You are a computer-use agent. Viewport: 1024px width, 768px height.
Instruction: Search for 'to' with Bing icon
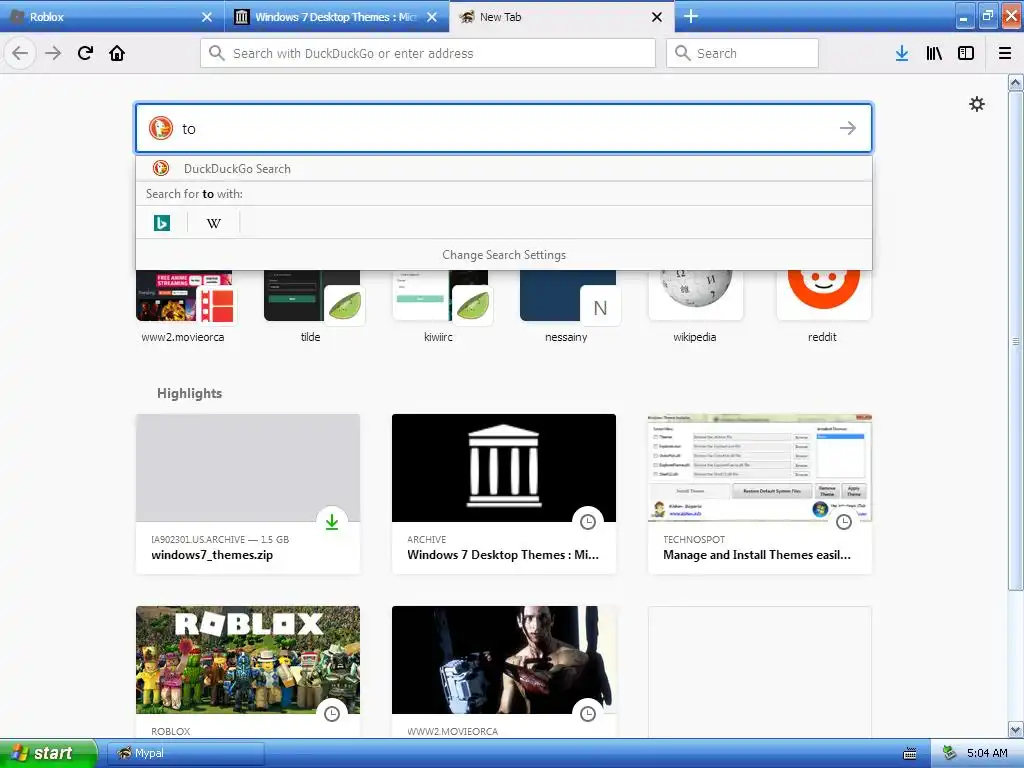[162, 223]
